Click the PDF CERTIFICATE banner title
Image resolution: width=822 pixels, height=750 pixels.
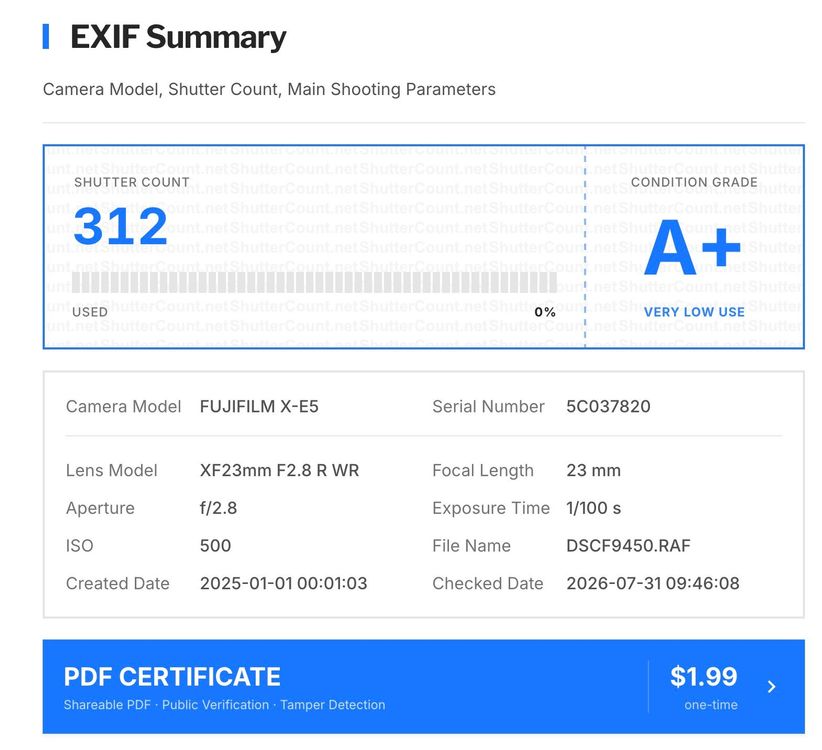click(x=172, y=677)
